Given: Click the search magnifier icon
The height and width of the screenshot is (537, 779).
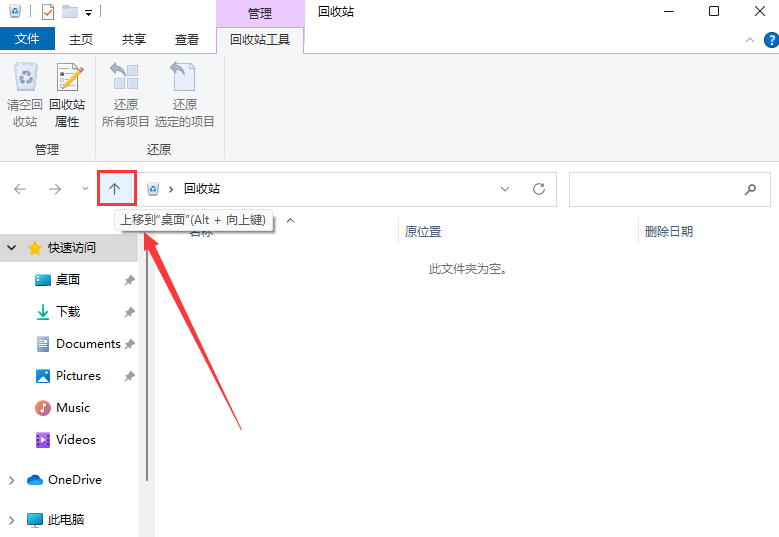Looking at the screenshot, I should click(x=750, y=189).
